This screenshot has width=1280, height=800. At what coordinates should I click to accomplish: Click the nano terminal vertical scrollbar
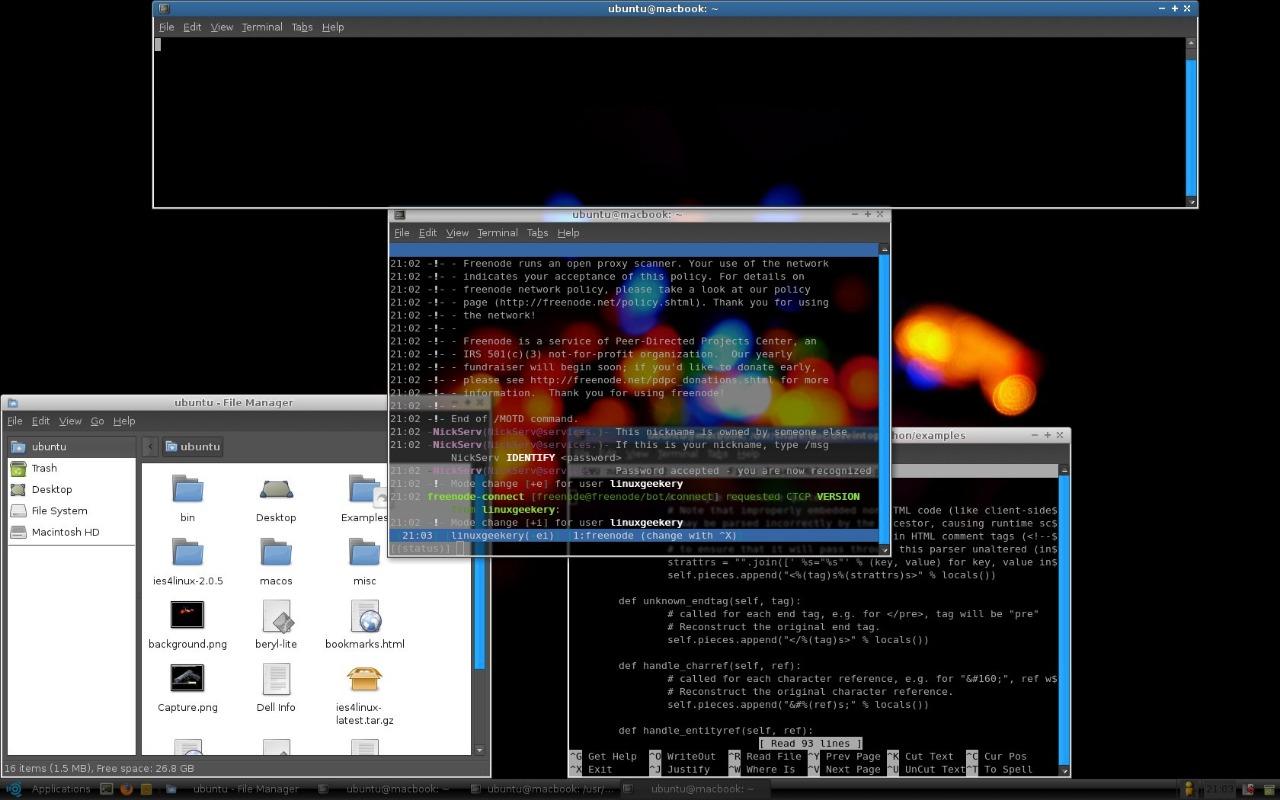tap(1064, 620)
